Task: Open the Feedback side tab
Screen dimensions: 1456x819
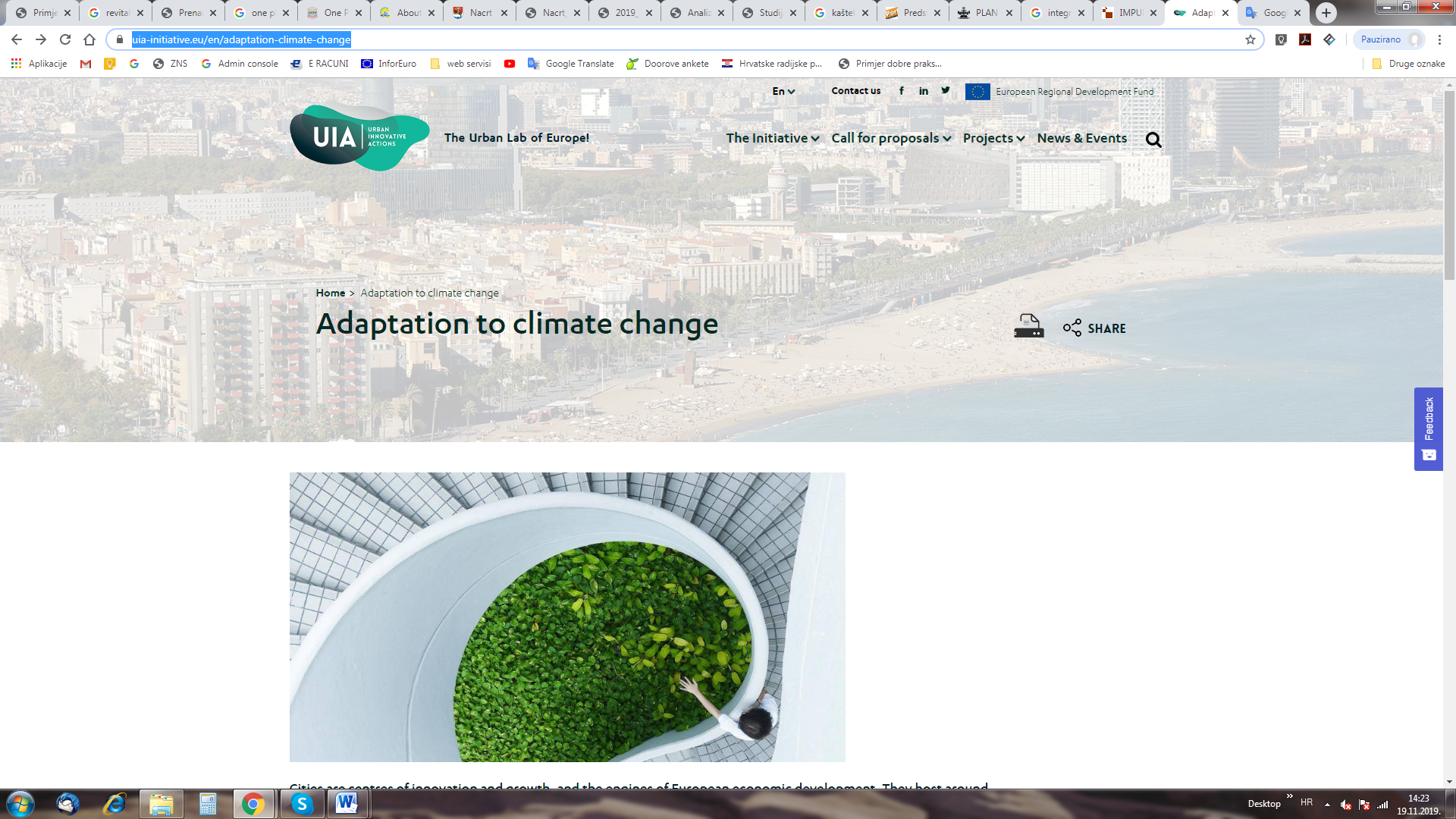Action: [x=1429, y=429]
